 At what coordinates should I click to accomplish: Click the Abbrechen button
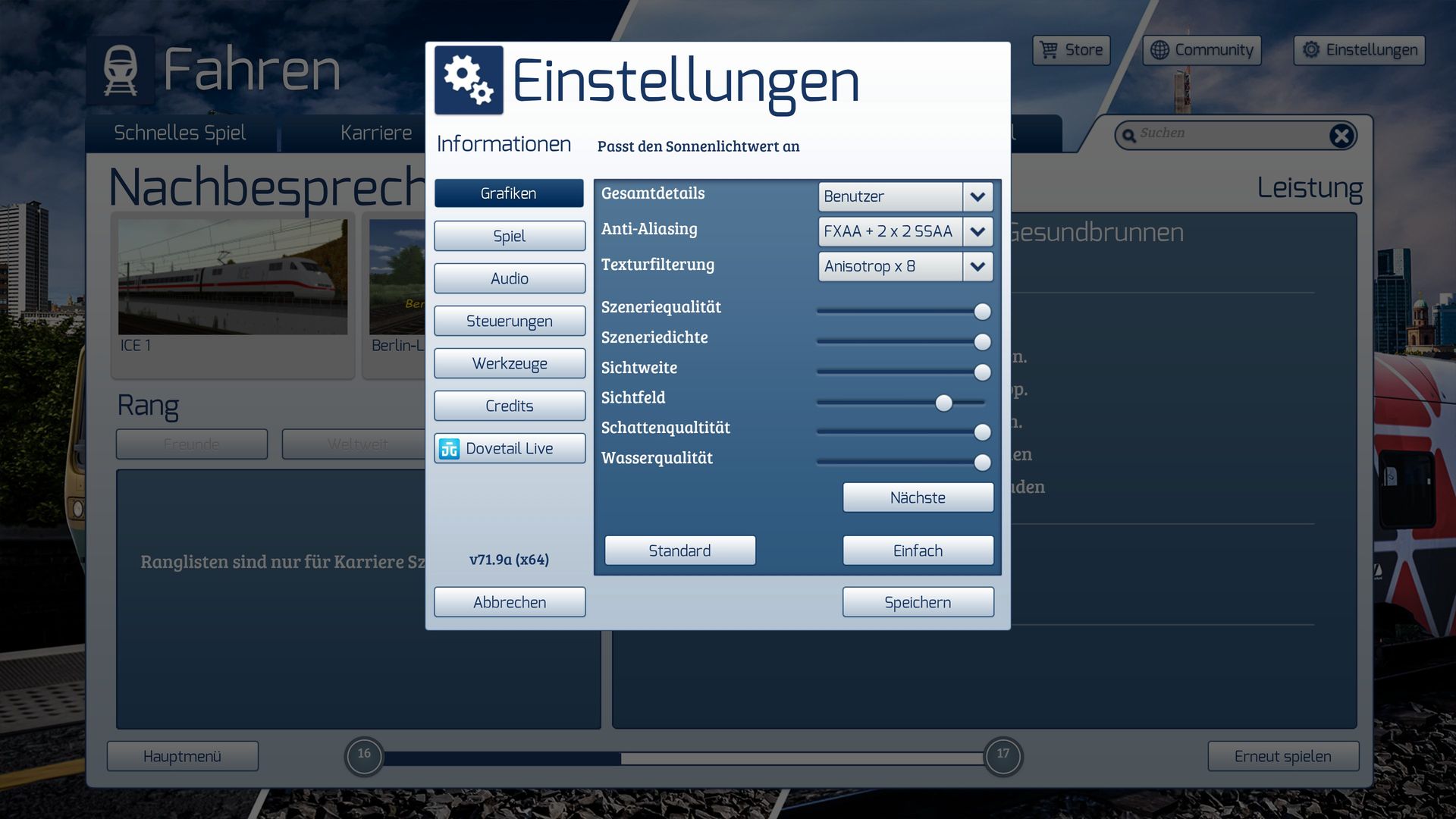[509, 603]
